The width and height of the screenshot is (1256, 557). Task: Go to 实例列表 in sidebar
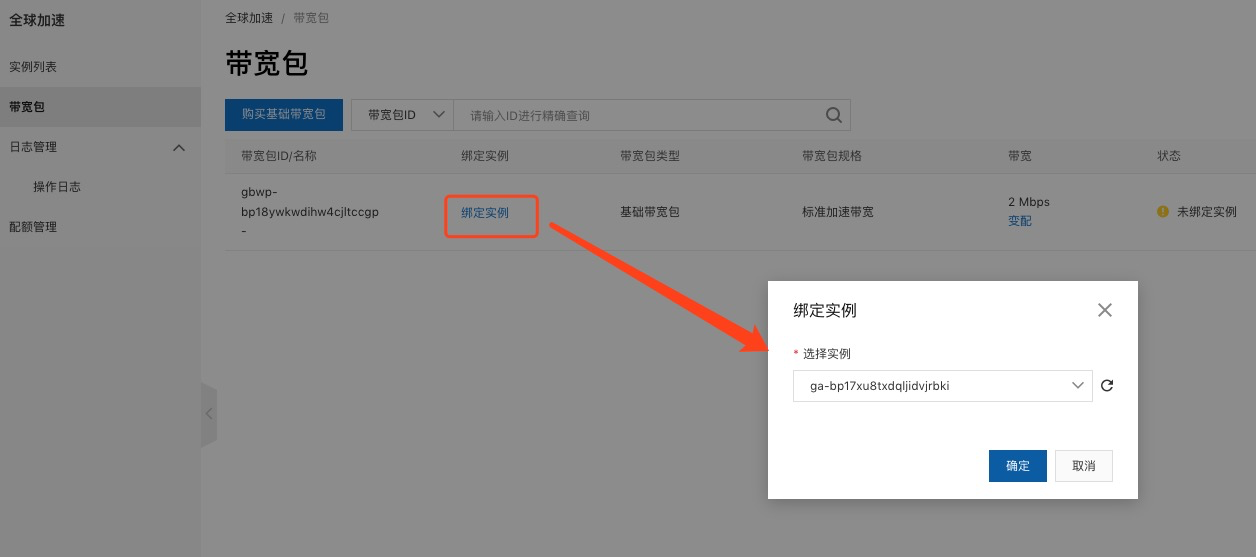pyautogui.click(x=33, y=67)
